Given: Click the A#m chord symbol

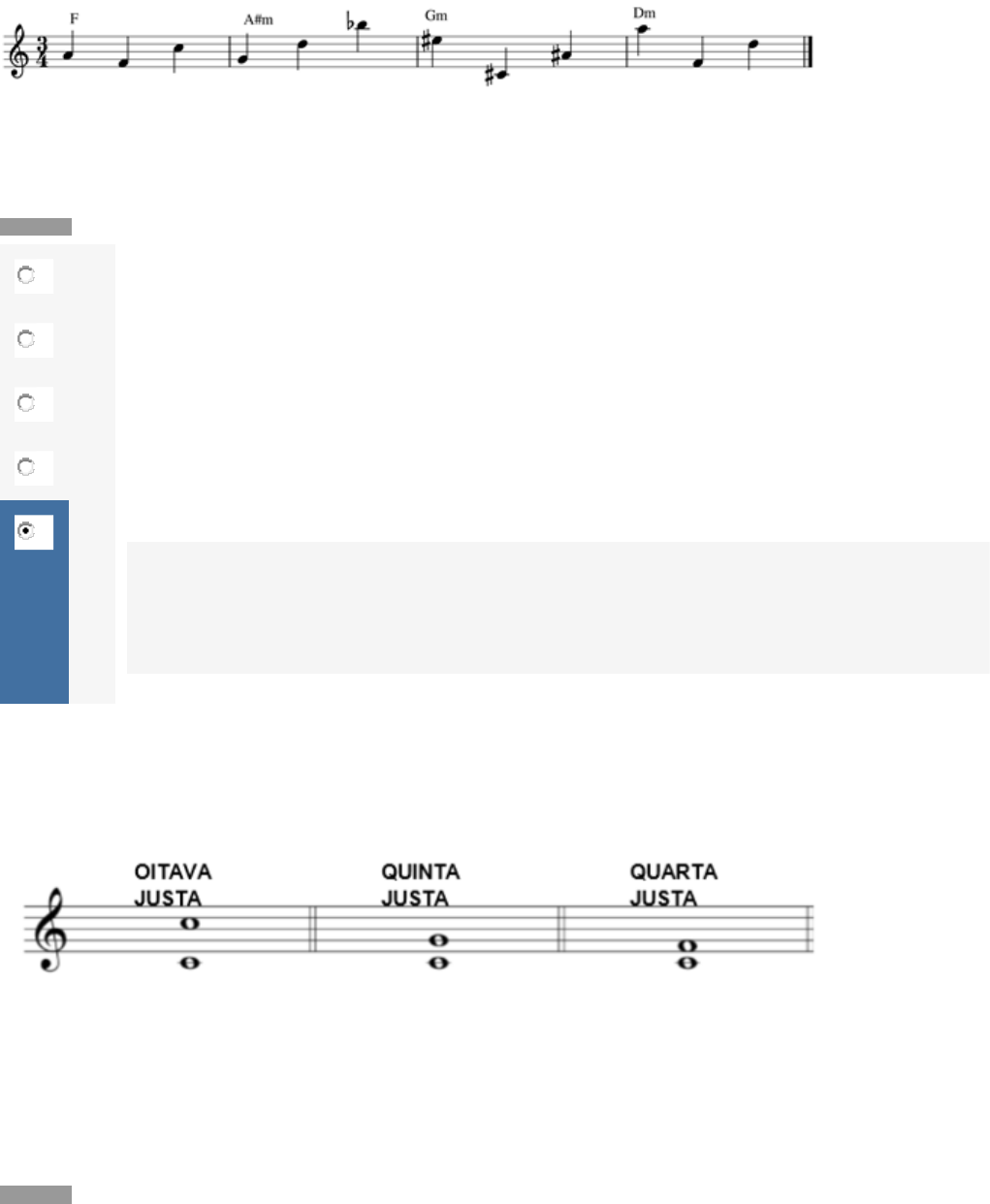Looking at the screenshot, I should [259, 19].
